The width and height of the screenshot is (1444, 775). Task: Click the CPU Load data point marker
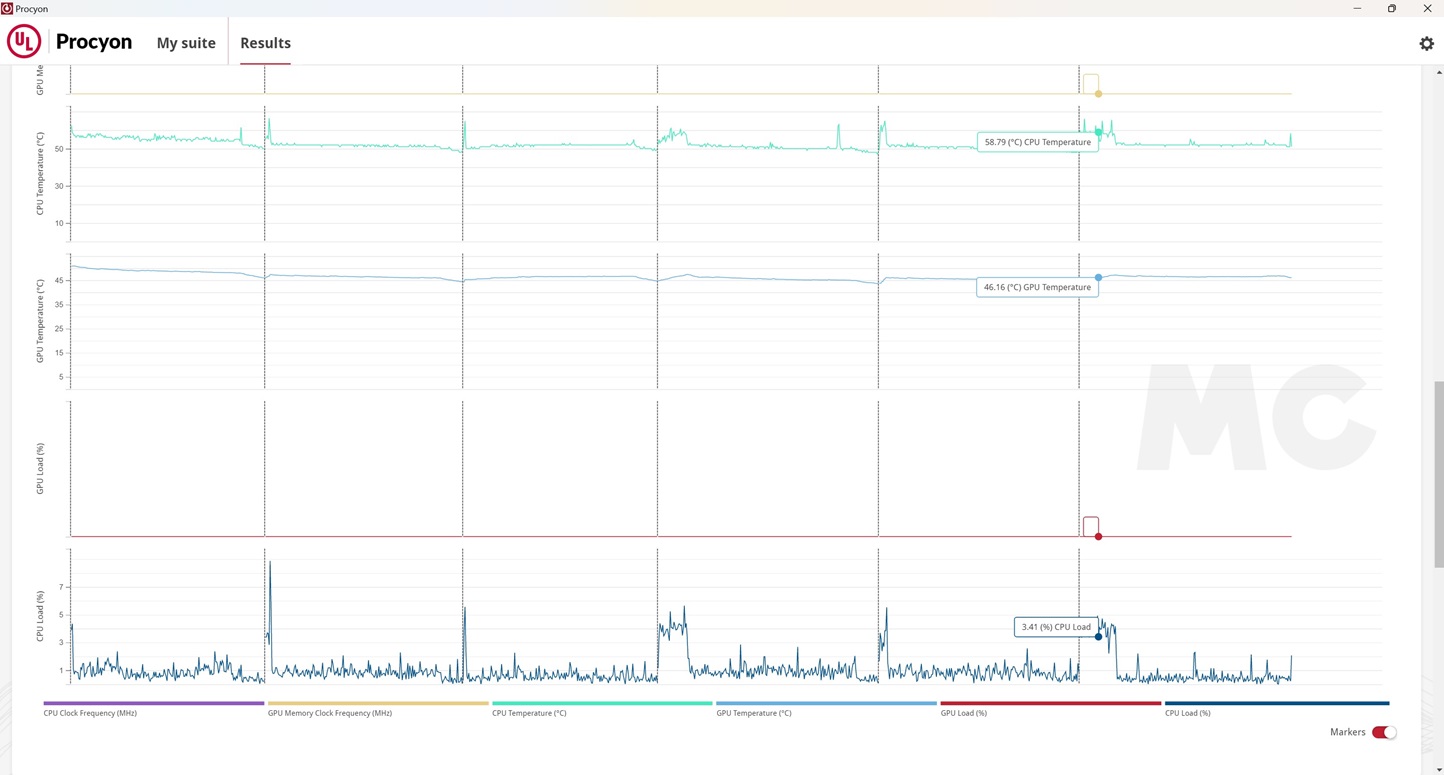(1098, 637)
